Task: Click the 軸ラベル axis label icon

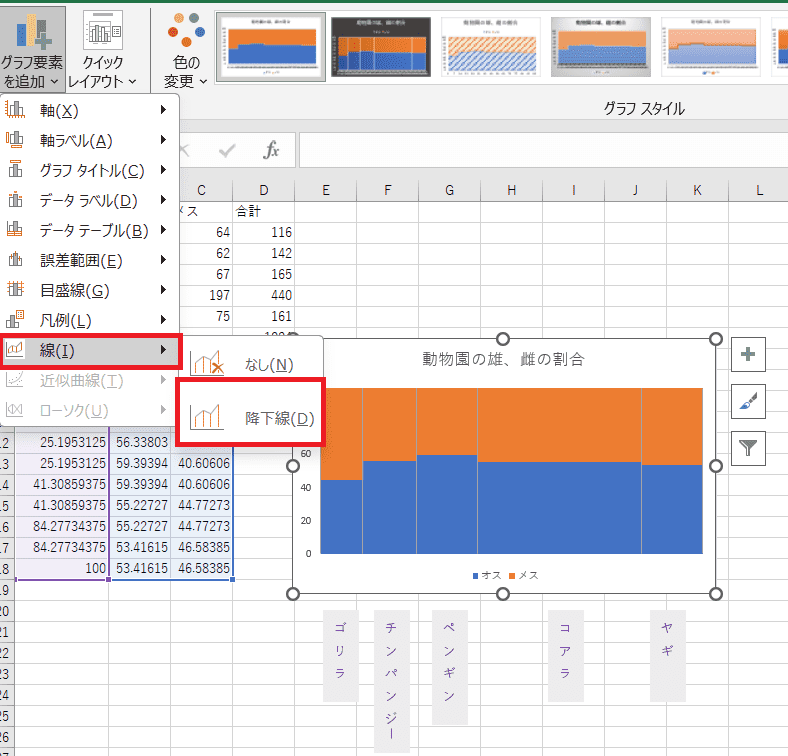Action: tap(15, 139)
